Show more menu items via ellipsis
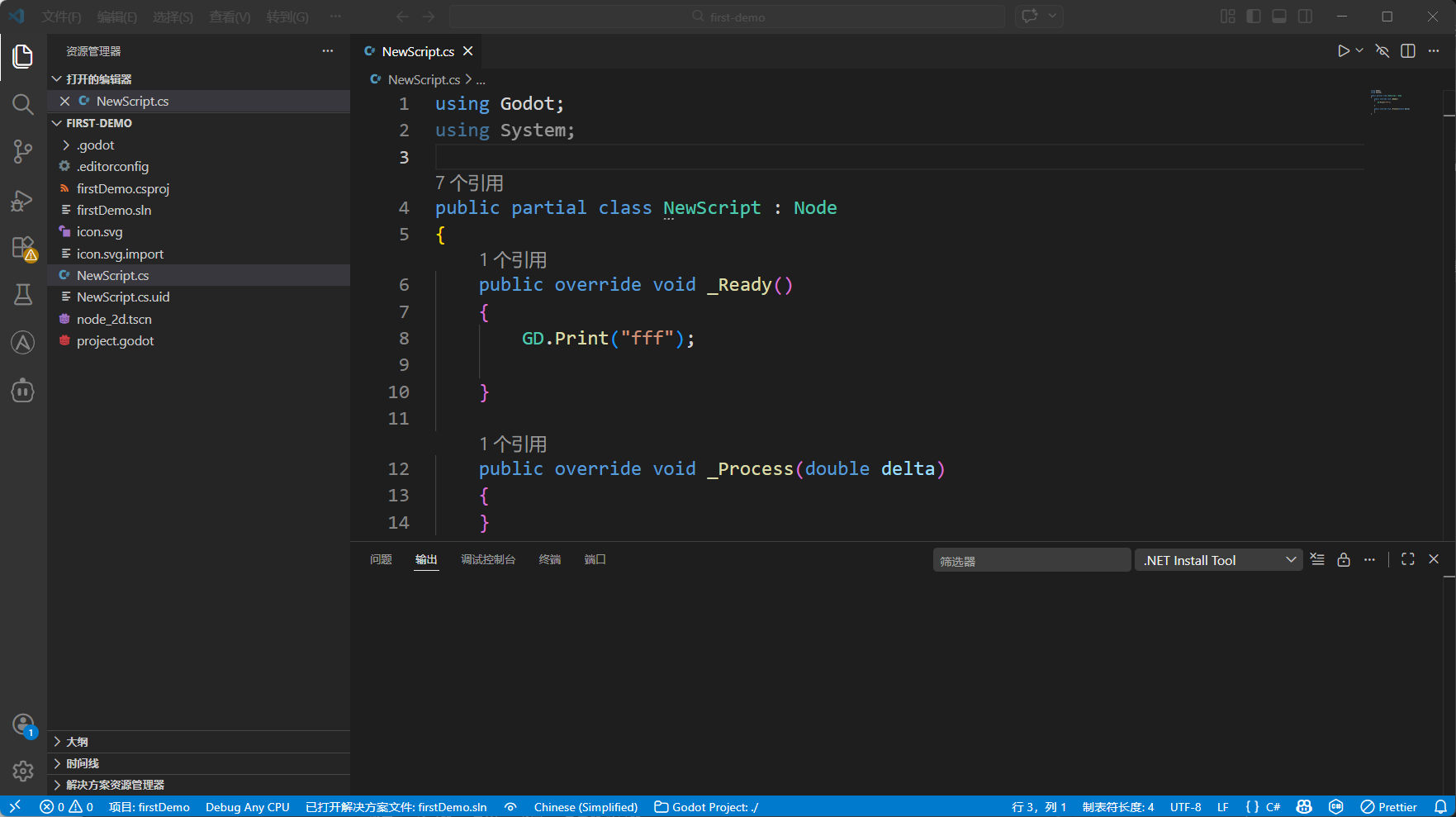 [335, 17]
